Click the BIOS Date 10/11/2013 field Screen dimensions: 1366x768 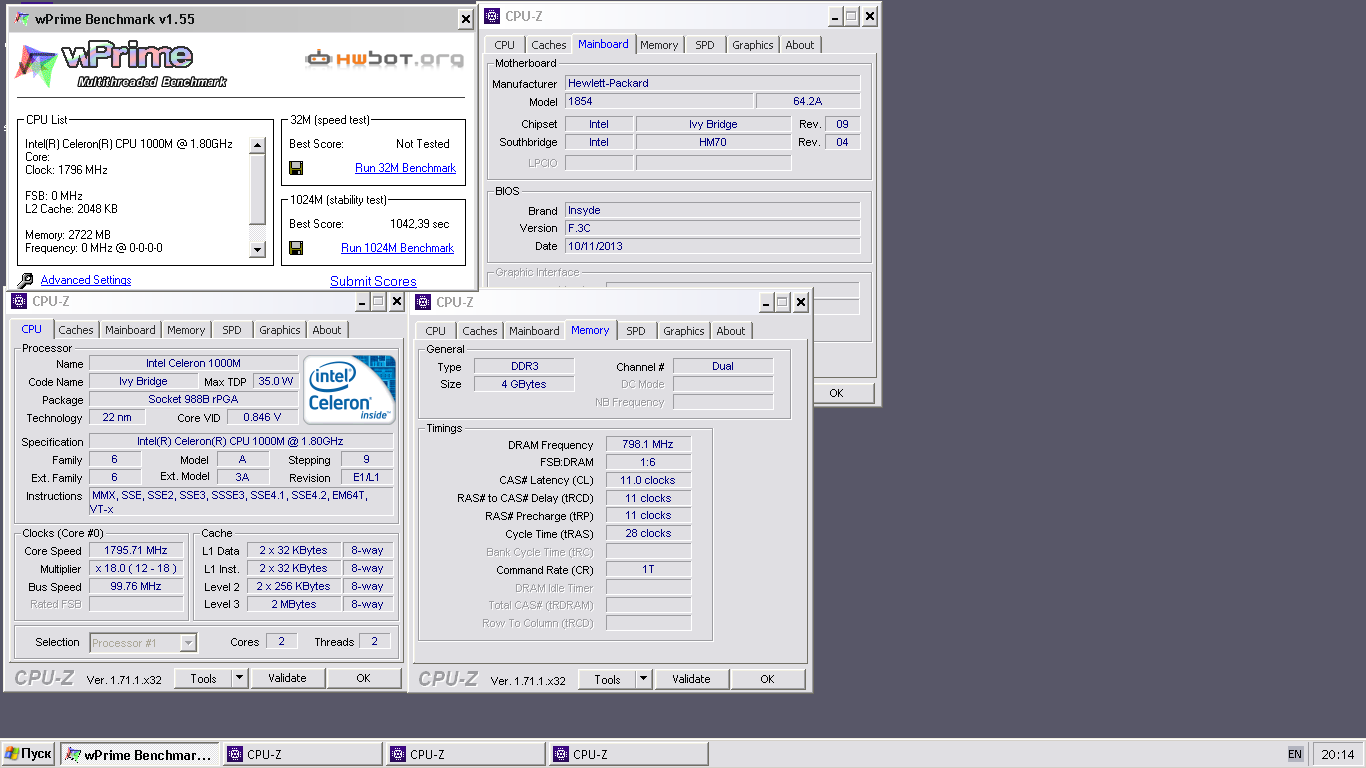point(712,246)
